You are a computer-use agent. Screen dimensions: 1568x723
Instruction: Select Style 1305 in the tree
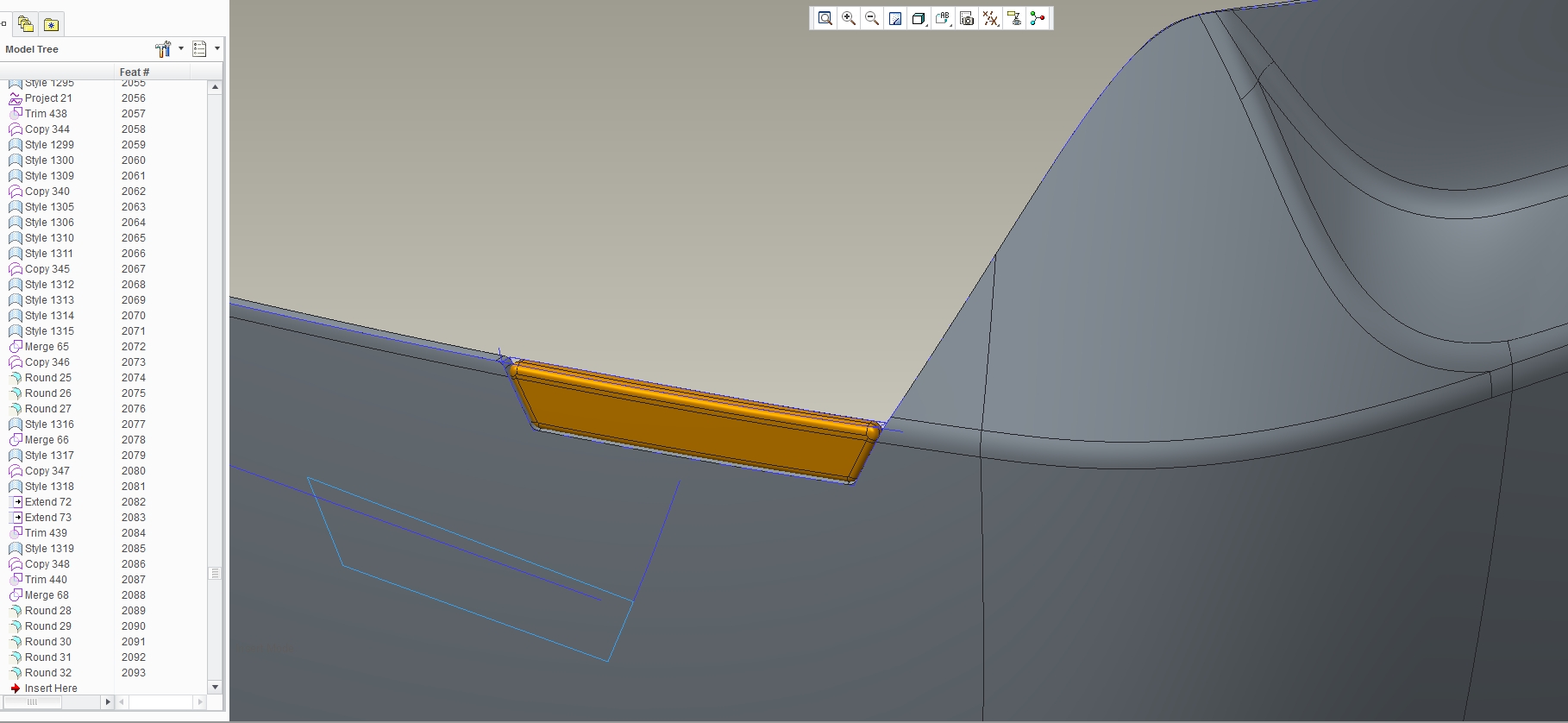(x=49, y=207)
